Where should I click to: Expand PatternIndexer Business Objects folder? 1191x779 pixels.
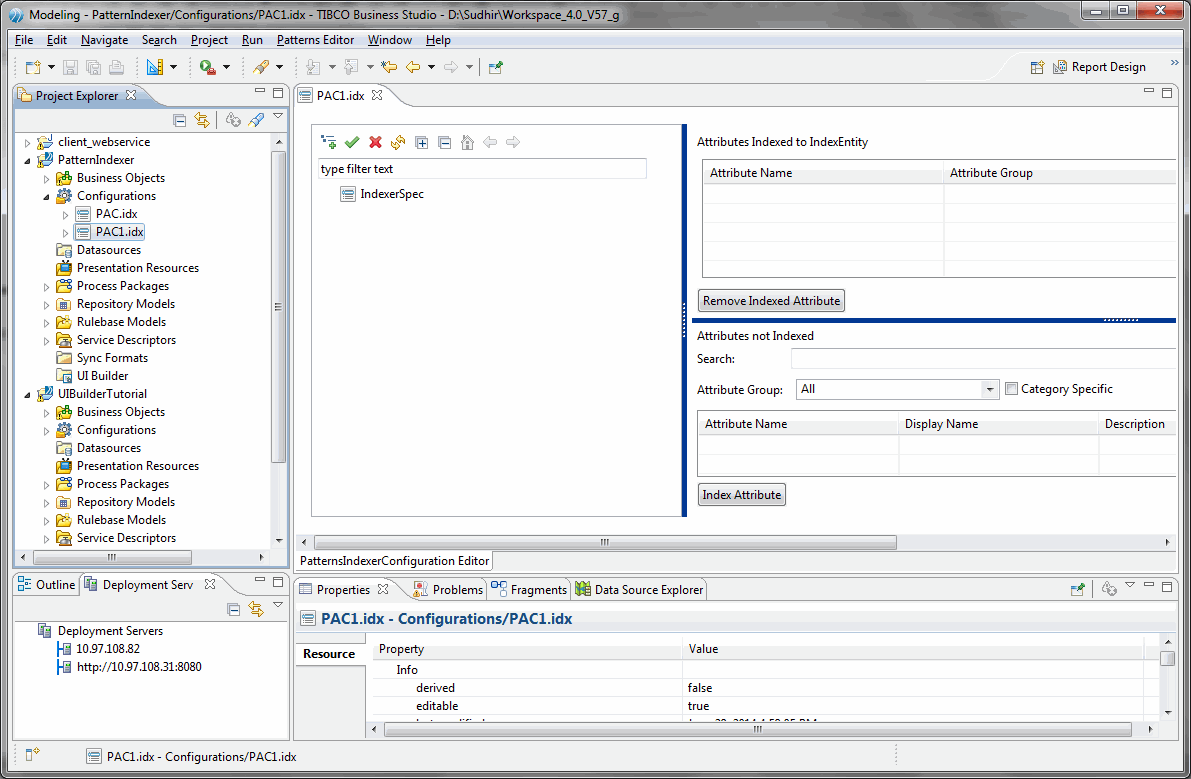[46, 178]
